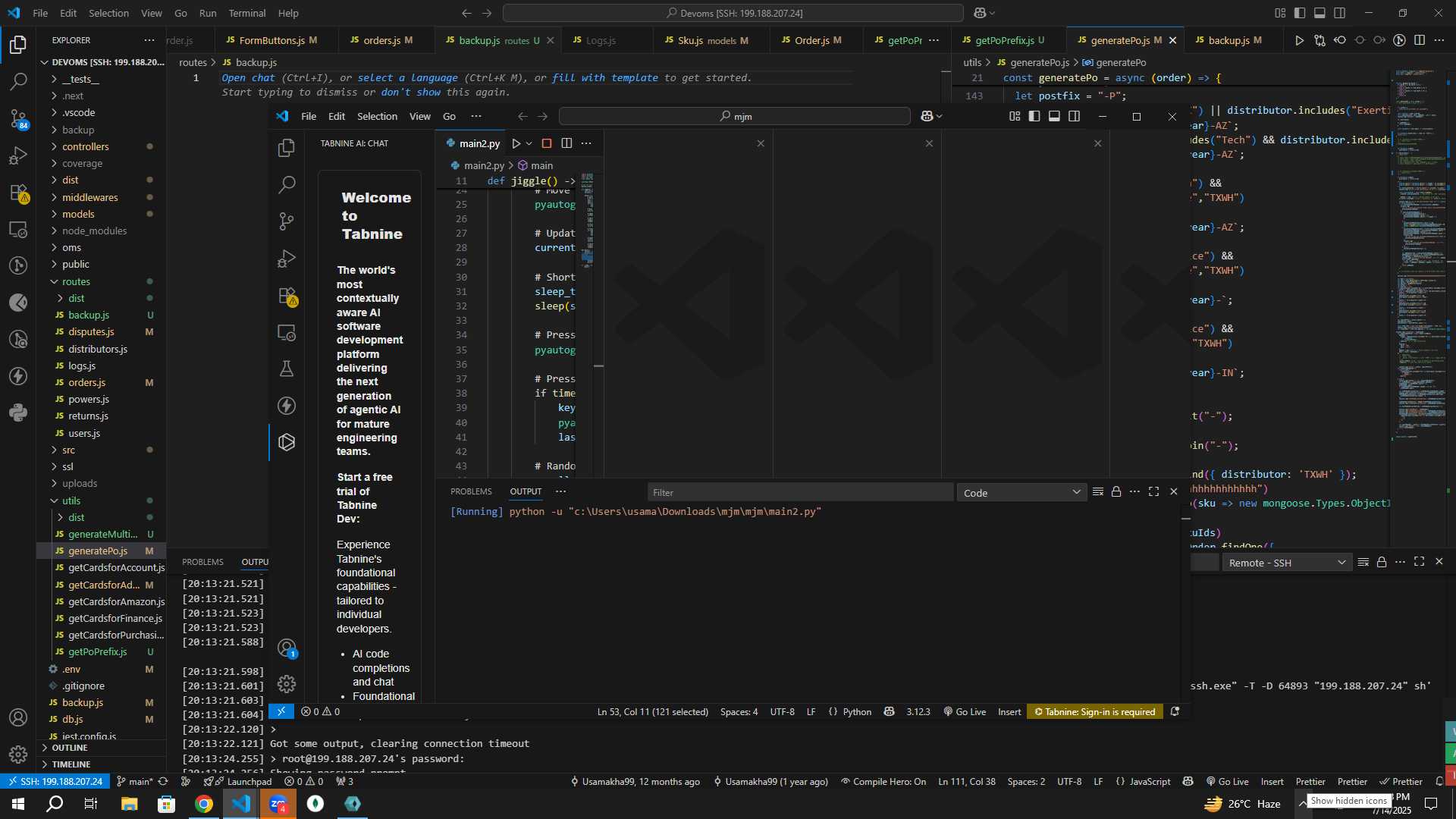
Task: Open Selection menu in mjm window
Action: pyautogui.click(x=377, y=116)
